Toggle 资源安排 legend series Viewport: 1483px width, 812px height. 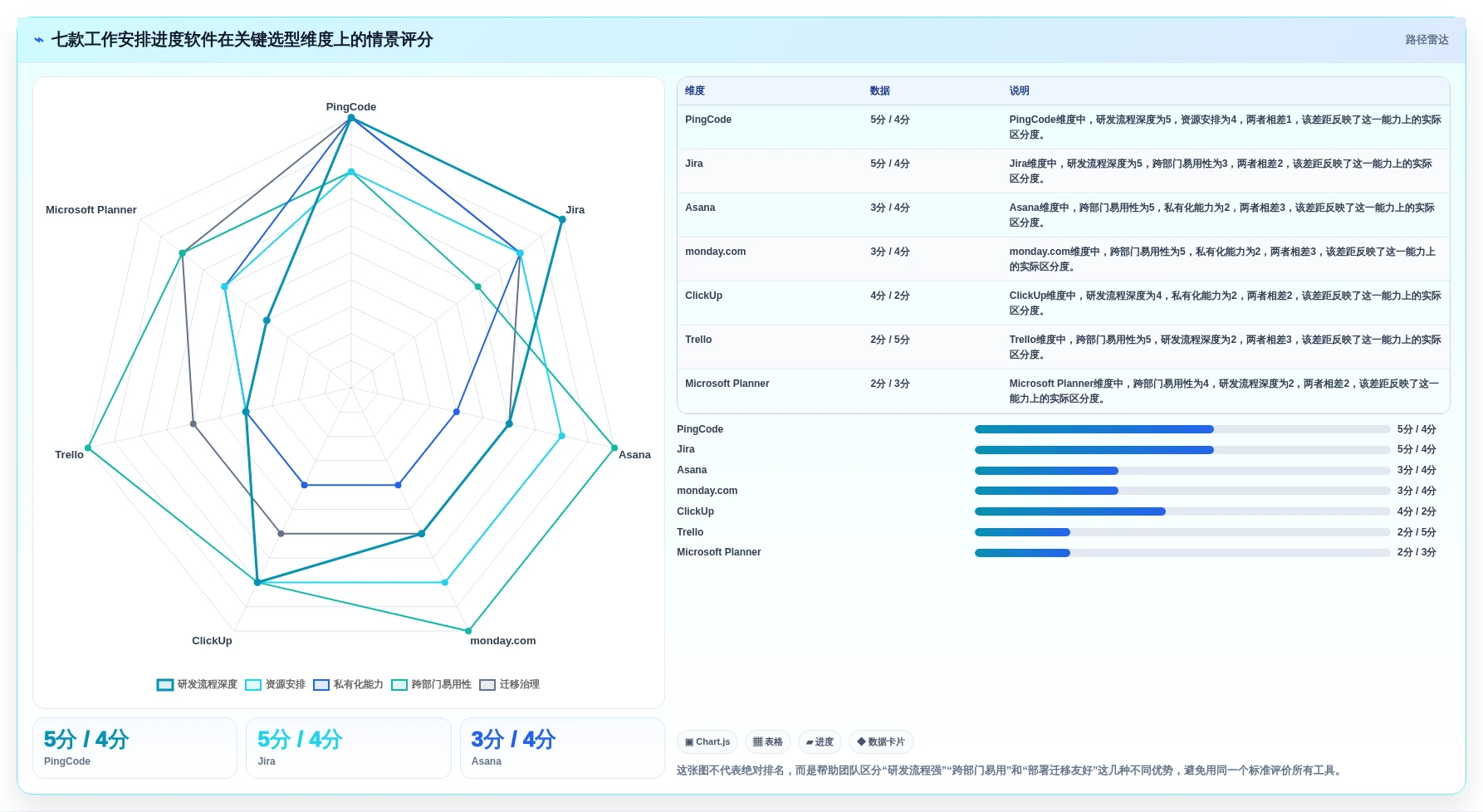(x=276, y=685)
